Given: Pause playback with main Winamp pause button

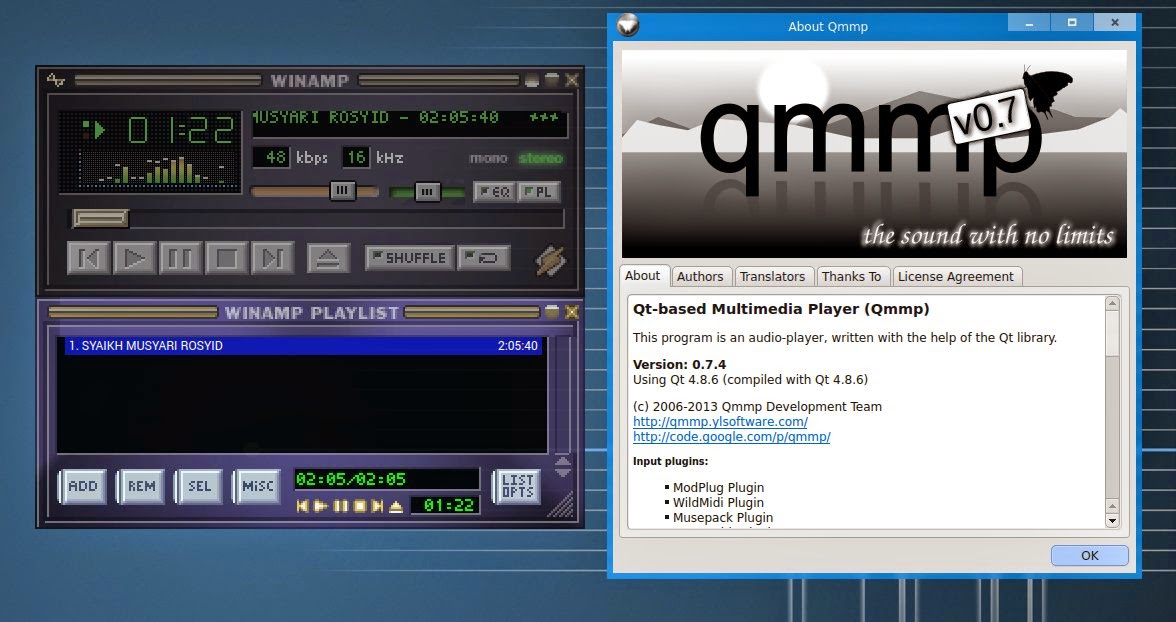Looking at the screenshot, I should tap(180, 258).
